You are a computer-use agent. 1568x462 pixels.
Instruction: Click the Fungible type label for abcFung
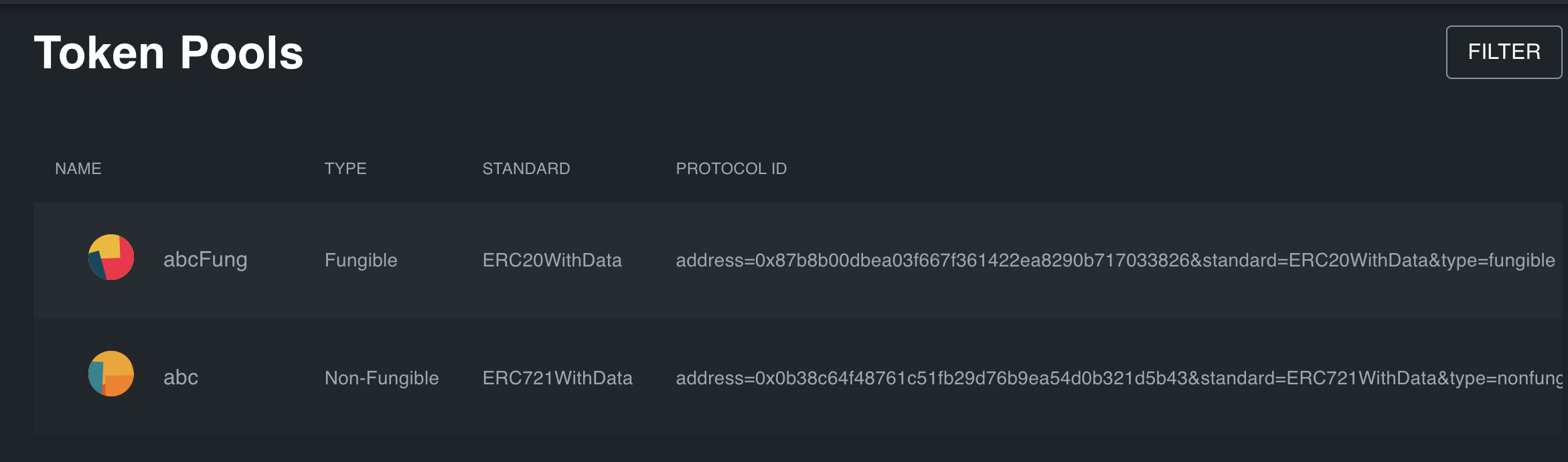360,260
